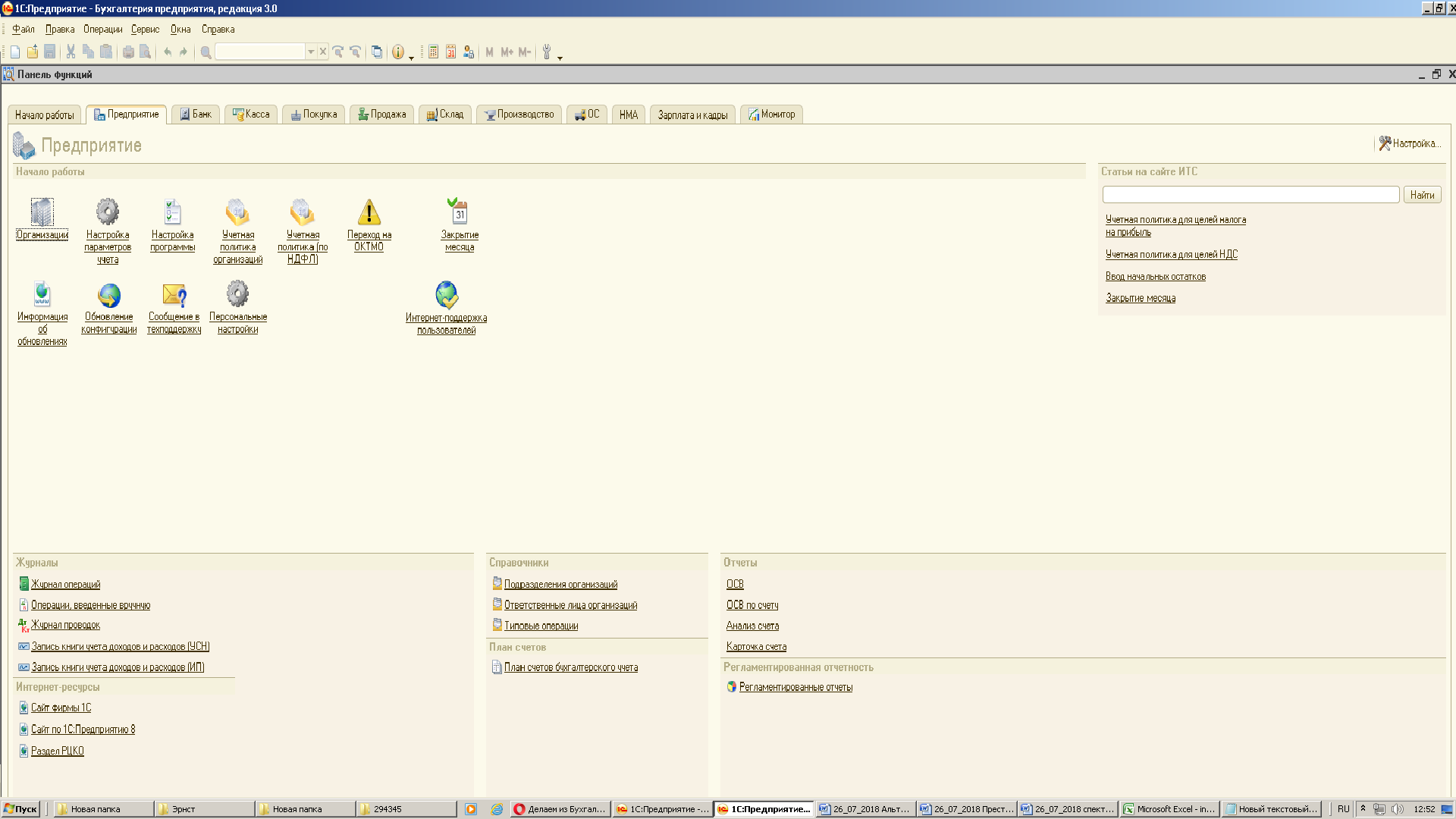Click the Настройка... button
The image size is (1456, 819).
coord(1410,143)
